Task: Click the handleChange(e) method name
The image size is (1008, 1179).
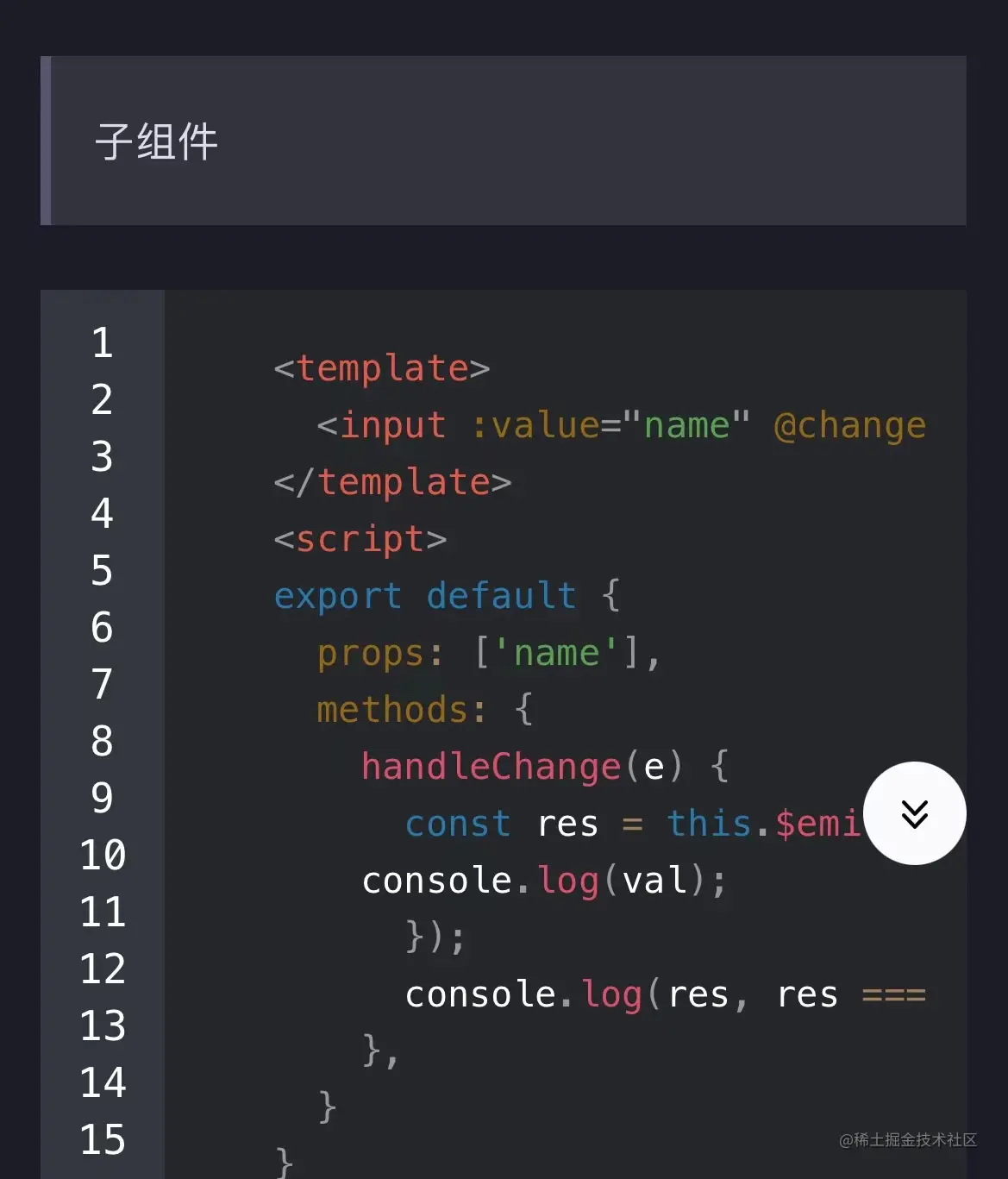Action: tap(491, 767)
